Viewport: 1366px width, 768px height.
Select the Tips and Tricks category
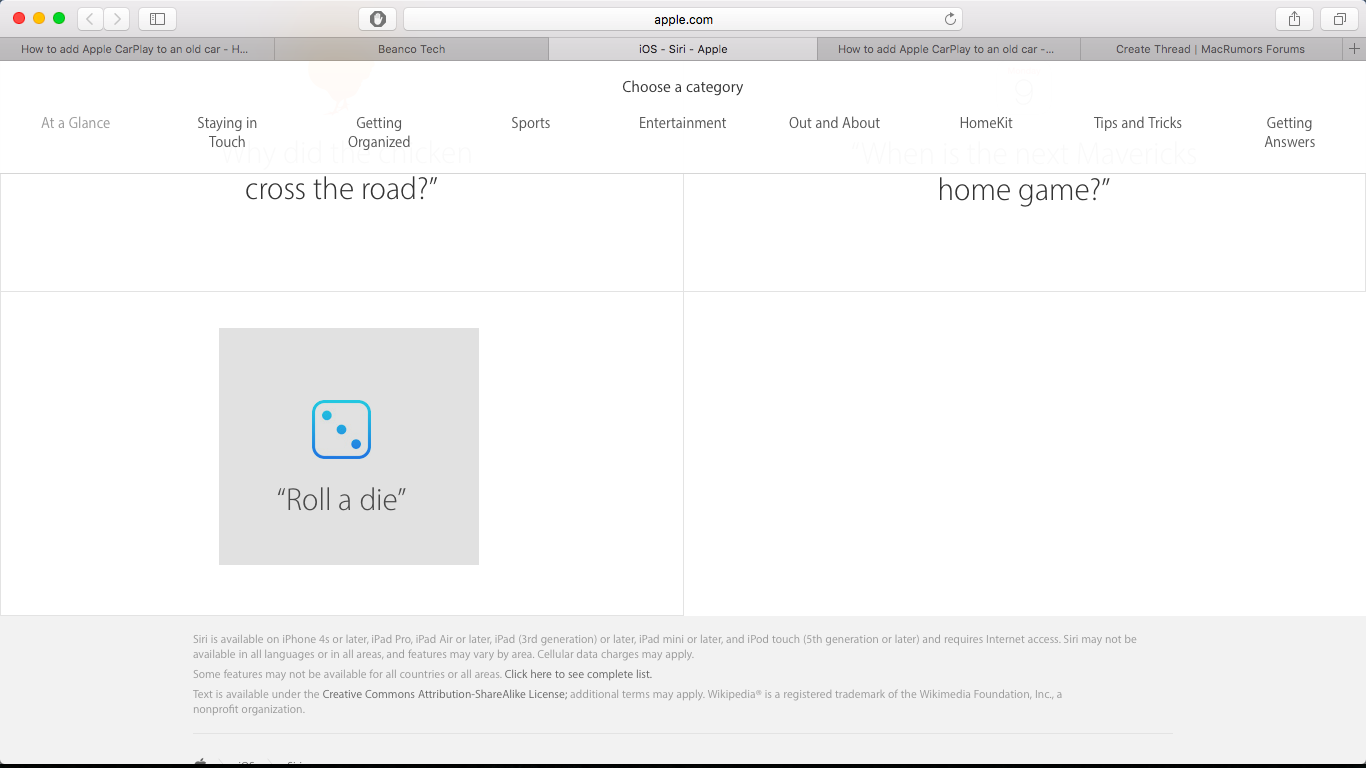pos(1138,123)
